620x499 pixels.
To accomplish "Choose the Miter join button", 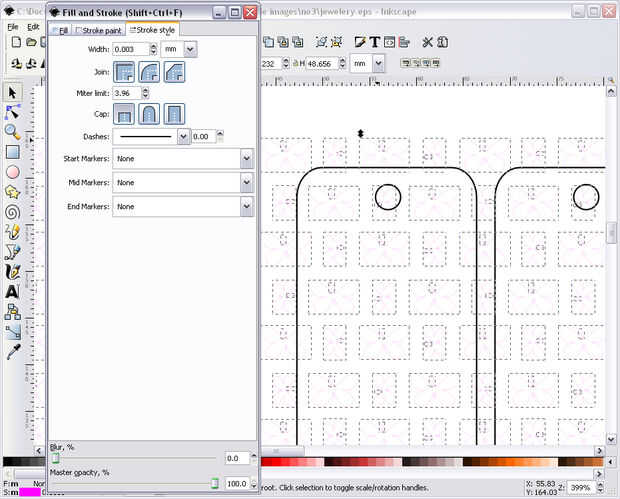I will (x=124, y=72).
